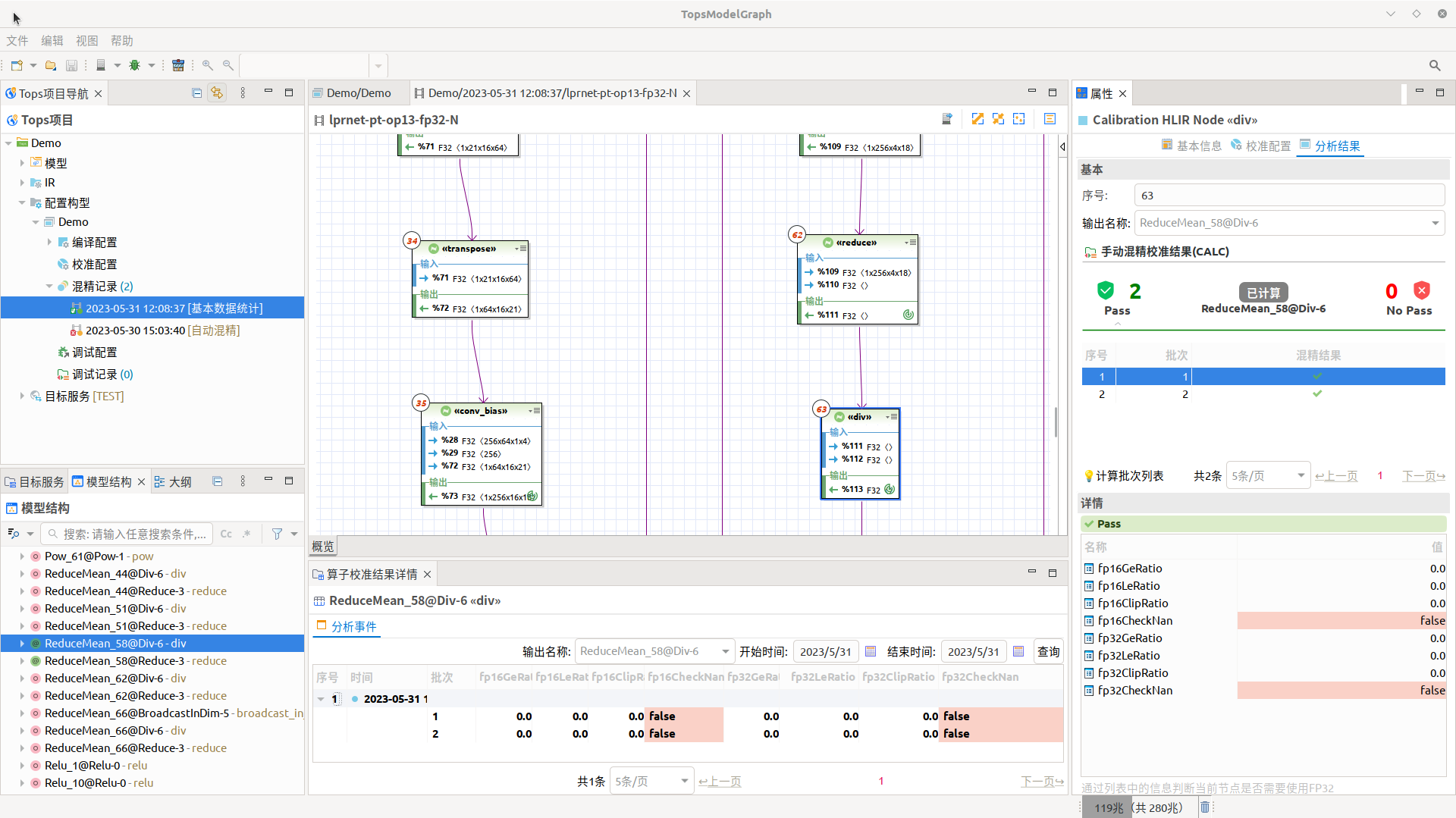Open end date calendar picker icon
1456x818 pixels.
pos(1018,651)
